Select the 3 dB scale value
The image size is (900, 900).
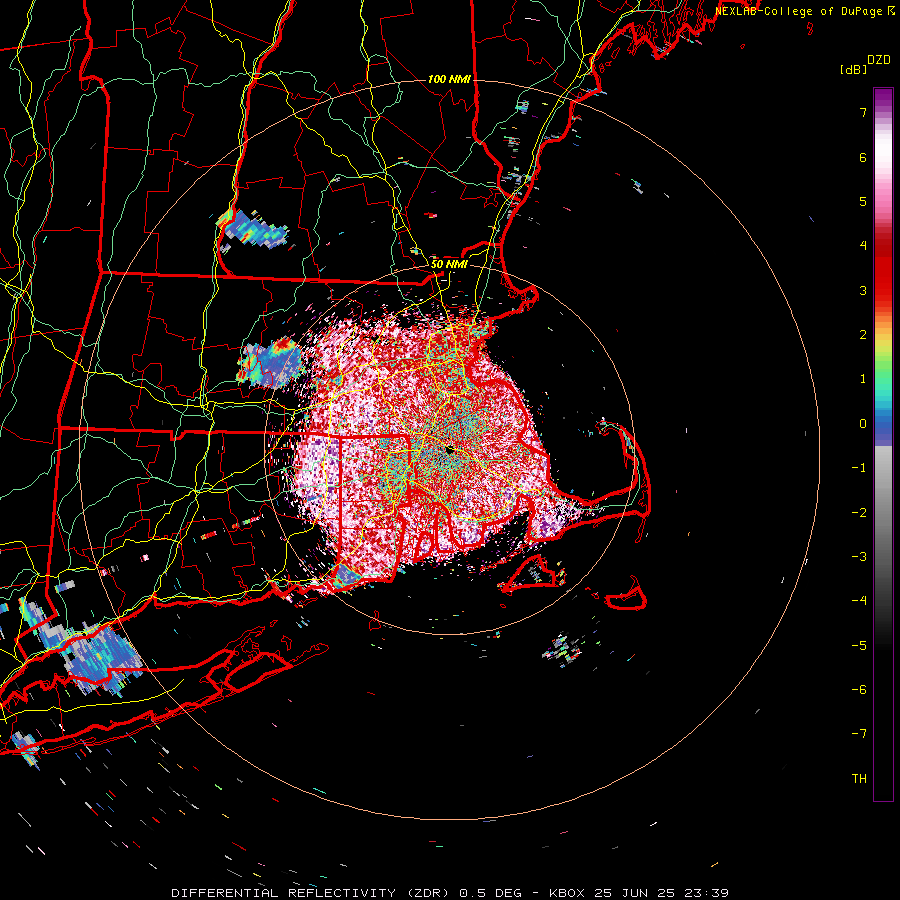point(863,290)
